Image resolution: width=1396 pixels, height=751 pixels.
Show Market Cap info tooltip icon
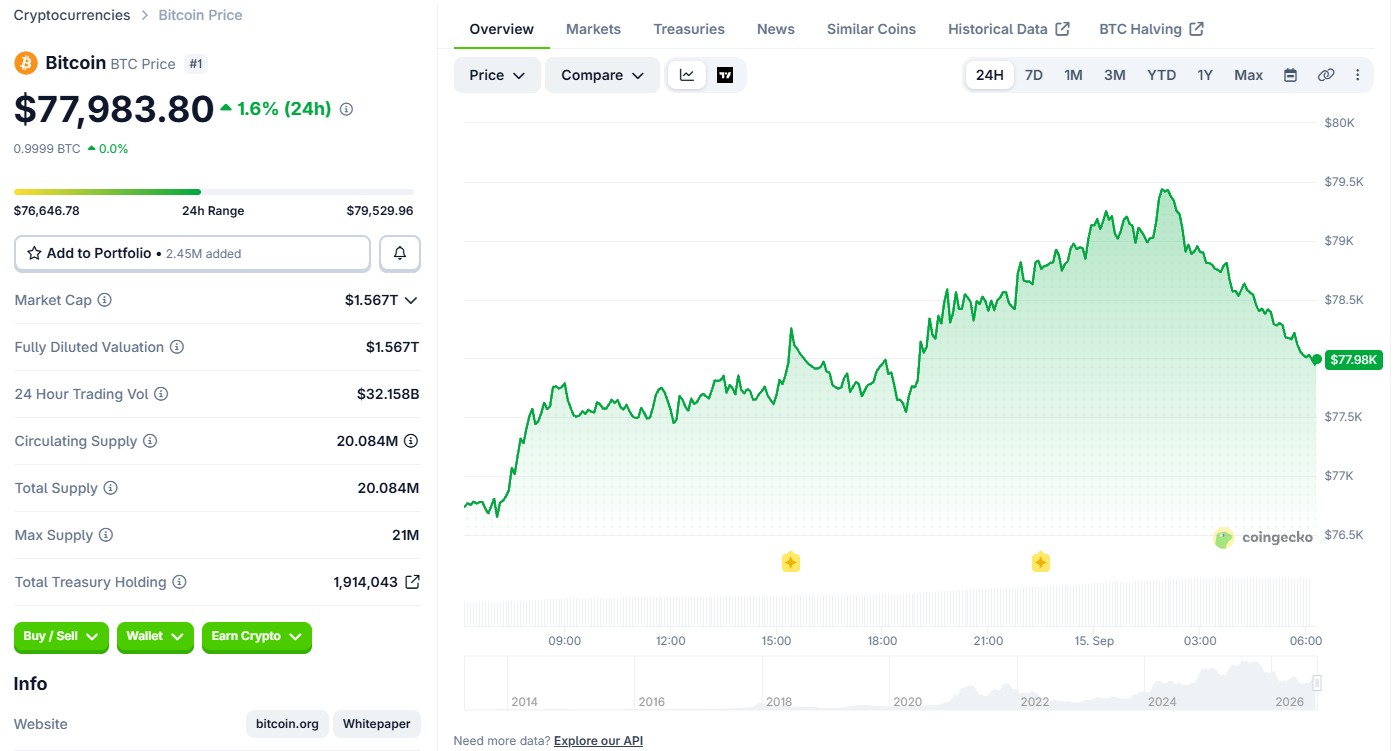click(104, 300)
